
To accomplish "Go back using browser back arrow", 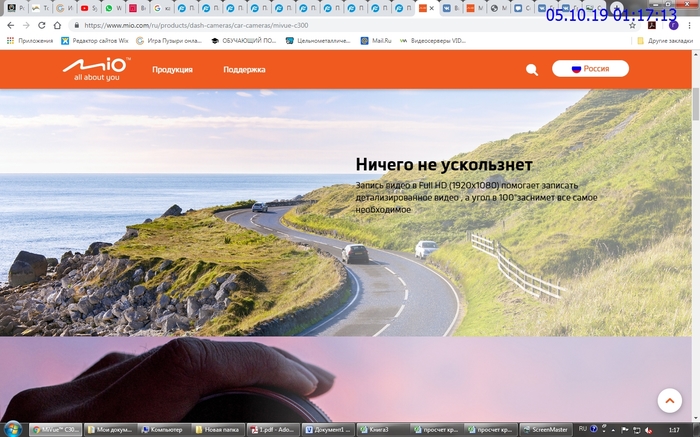I will [11, 25].
